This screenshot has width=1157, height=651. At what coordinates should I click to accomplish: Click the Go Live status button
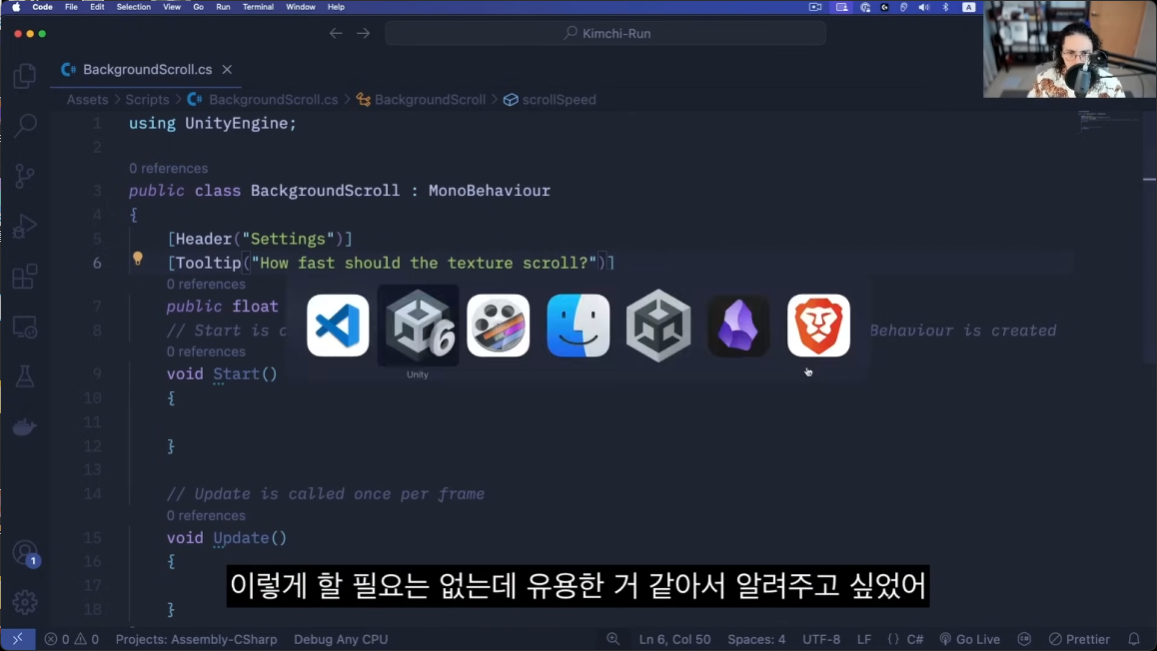pyautogui.click(x=970, y=639)
